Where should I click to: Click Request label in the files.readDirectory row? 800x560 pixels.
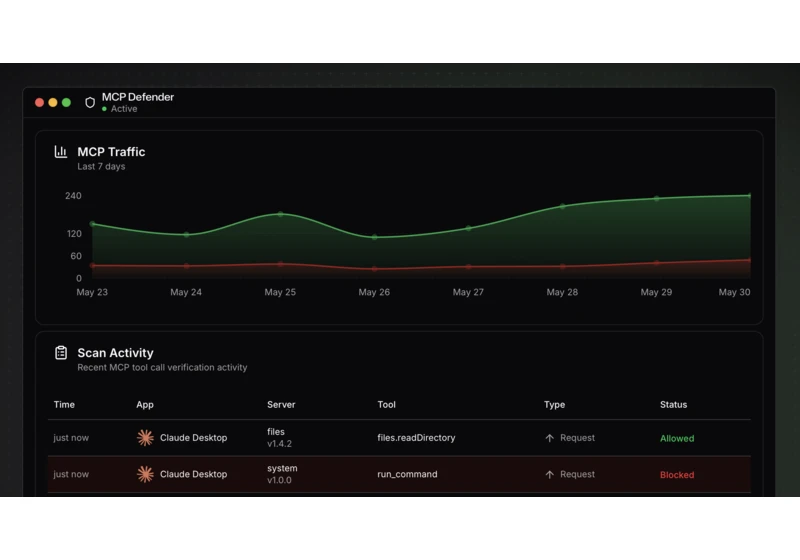578,438
